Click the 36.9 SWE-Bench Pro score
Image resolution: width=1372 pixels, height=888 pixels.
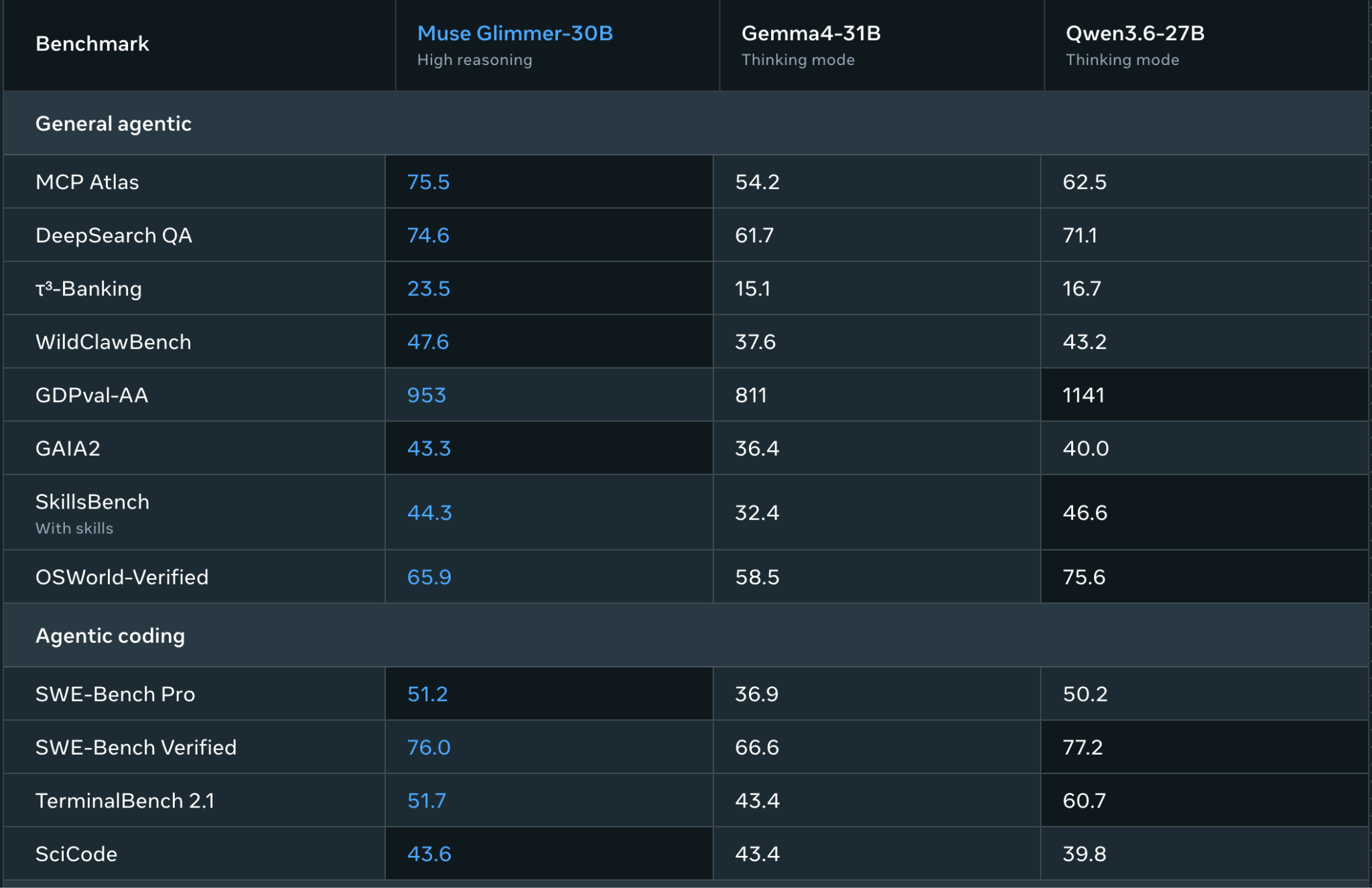[757, 694]
